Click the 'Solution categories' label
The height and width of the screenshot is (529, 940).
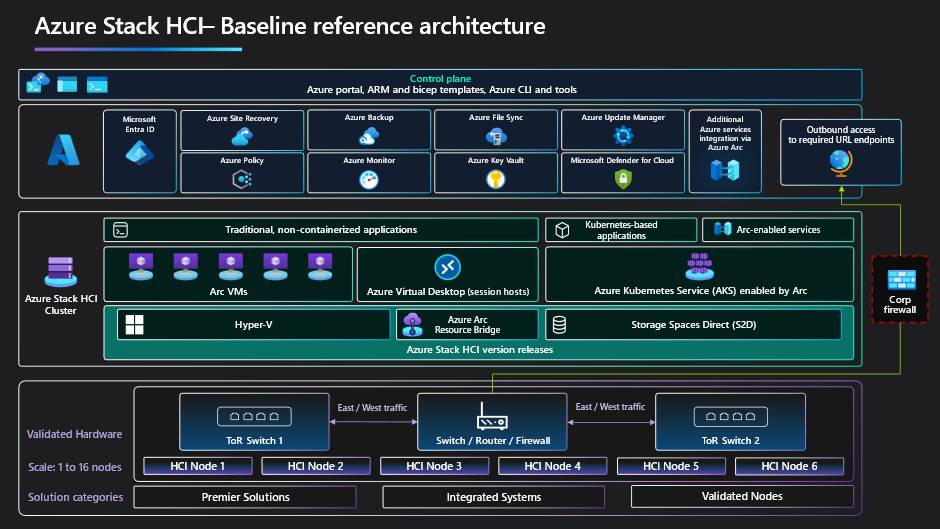pos(76,497)
